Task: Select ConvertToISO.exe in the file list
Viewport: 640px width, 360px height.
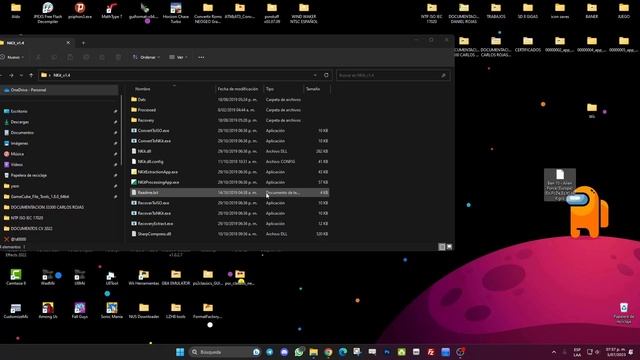Action: [229, 131]
